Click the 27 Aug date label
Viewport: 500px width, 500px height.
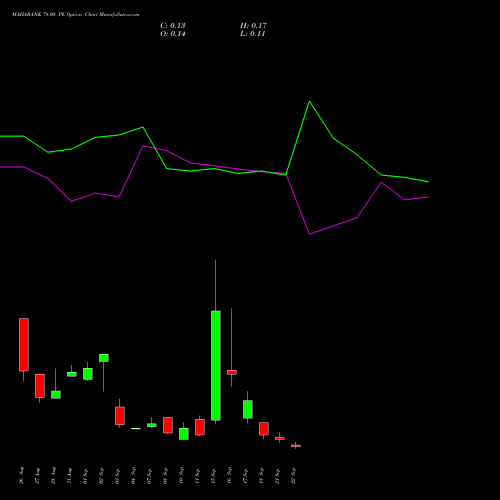pyautogui.click(x=38, y=475)
